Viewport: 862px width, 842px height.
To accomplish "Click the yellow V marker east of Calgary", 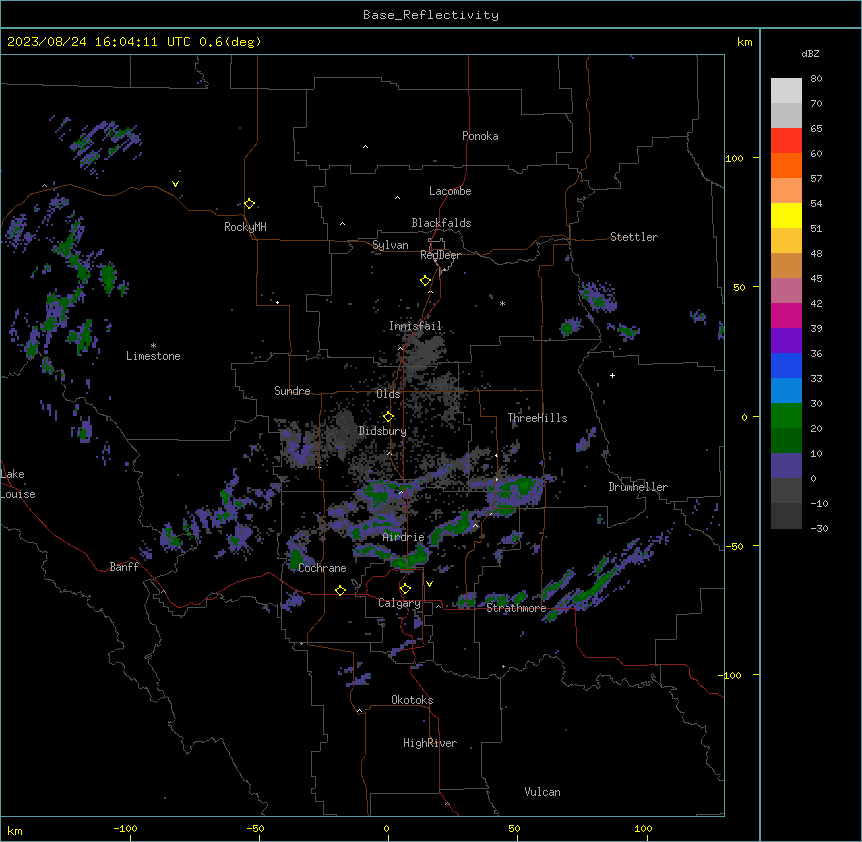I will pyautogui.click(x=429, y=584).
